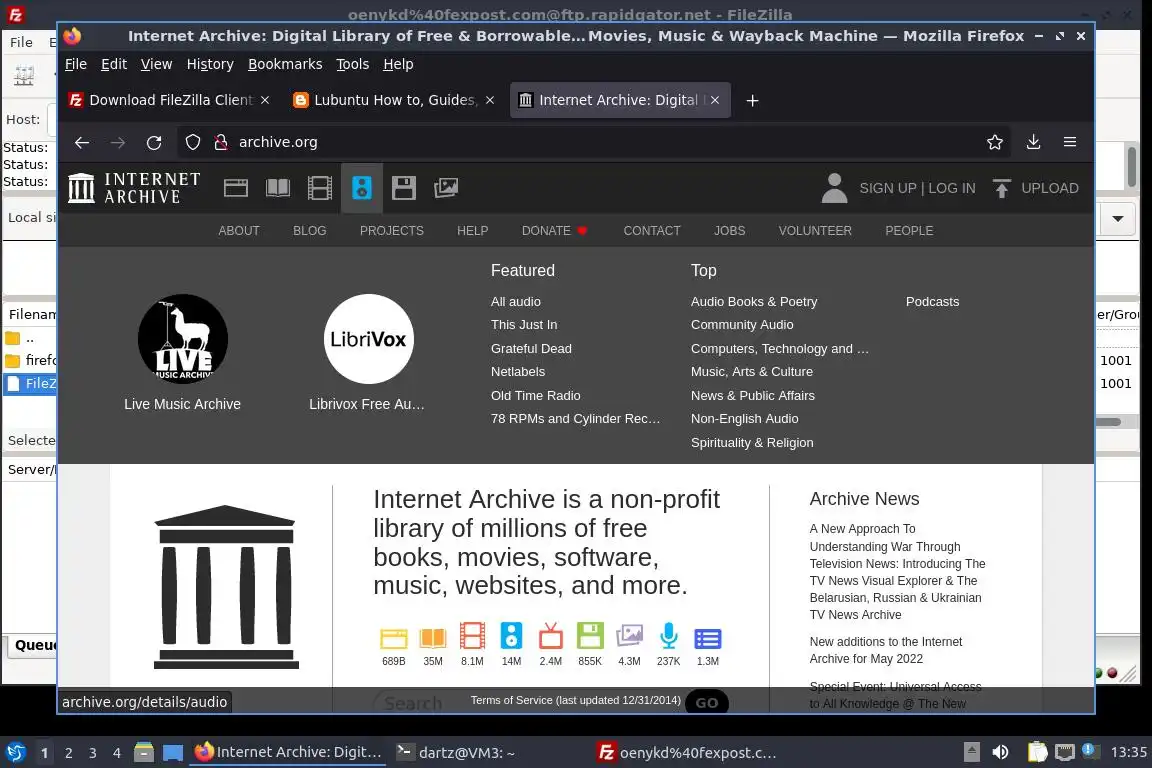Open the Terms of Service link
The image size is (1152, 768).
tap(576, 700)
